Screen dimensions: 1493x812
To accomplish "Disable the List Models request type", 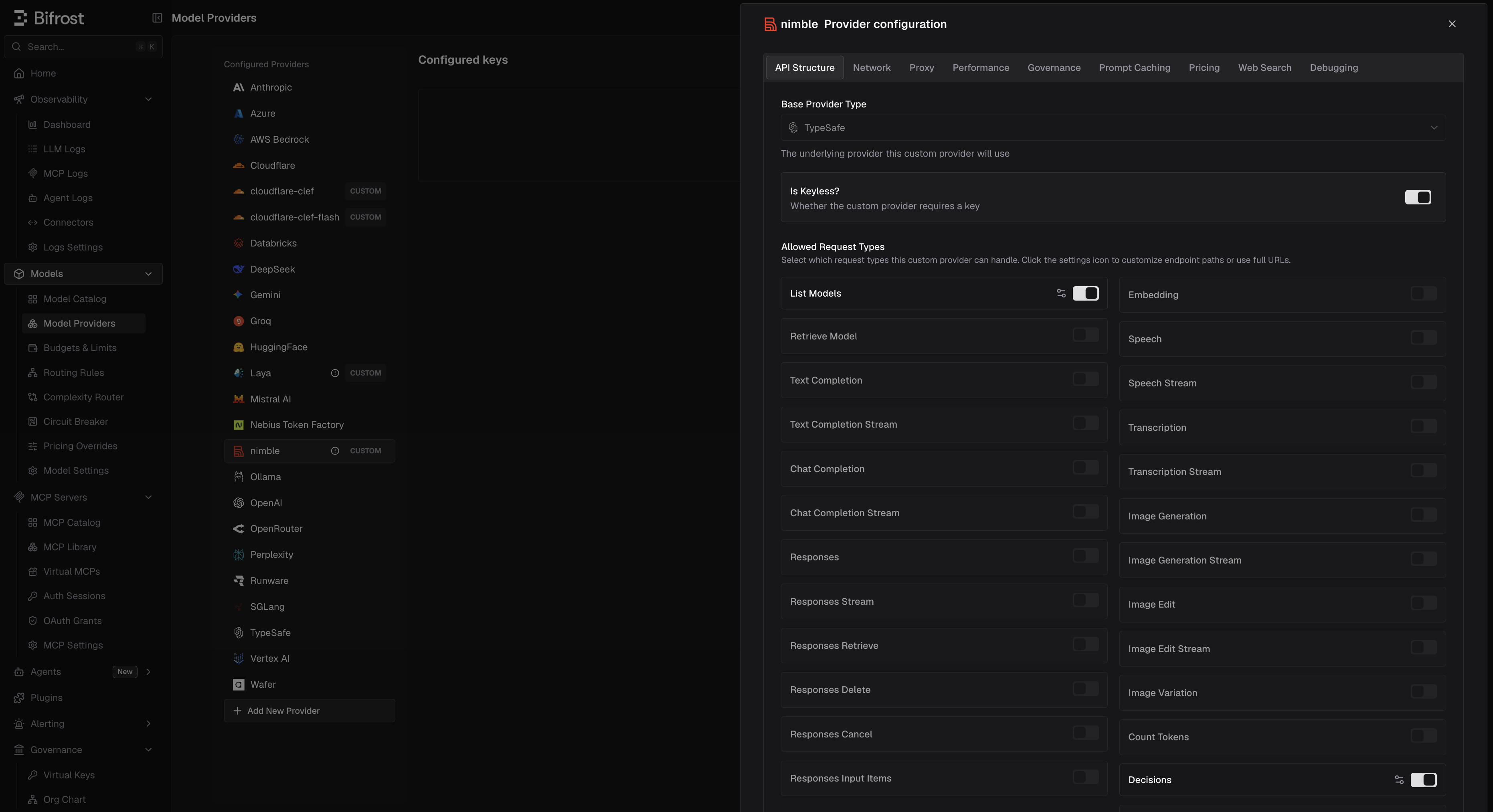I will pos(1086,293).
